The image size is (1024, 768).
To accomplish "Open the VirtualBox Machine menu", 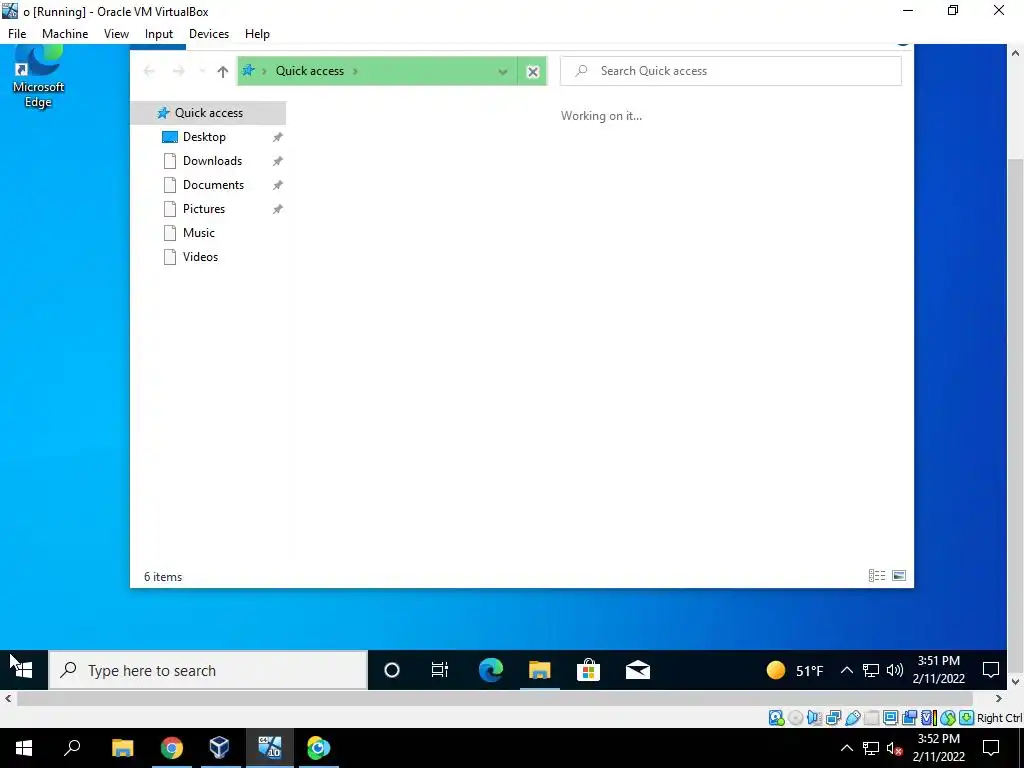I will [65, 34].
